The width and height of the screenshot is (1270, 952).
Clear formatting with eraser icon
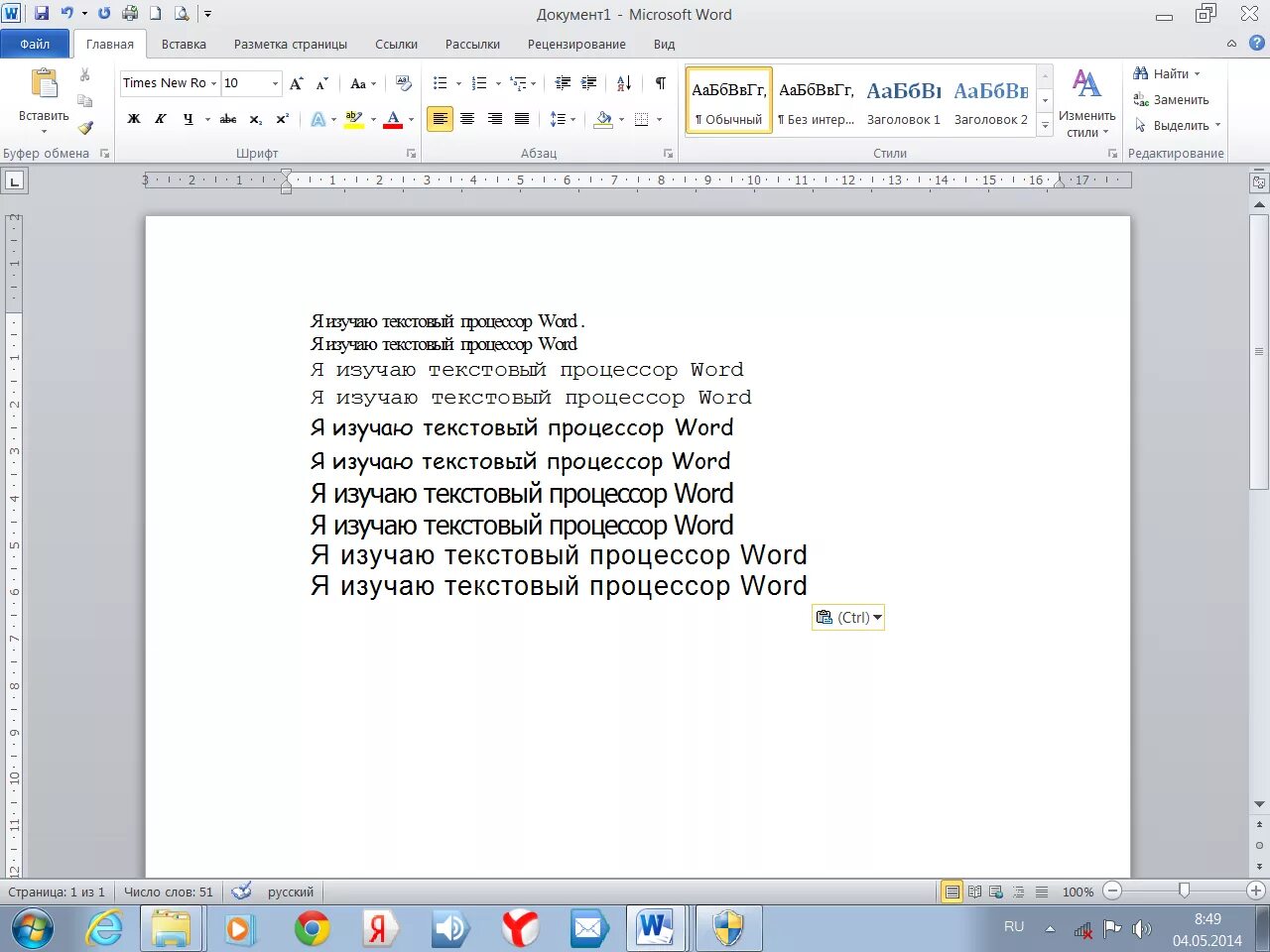[x=403, y=83]
